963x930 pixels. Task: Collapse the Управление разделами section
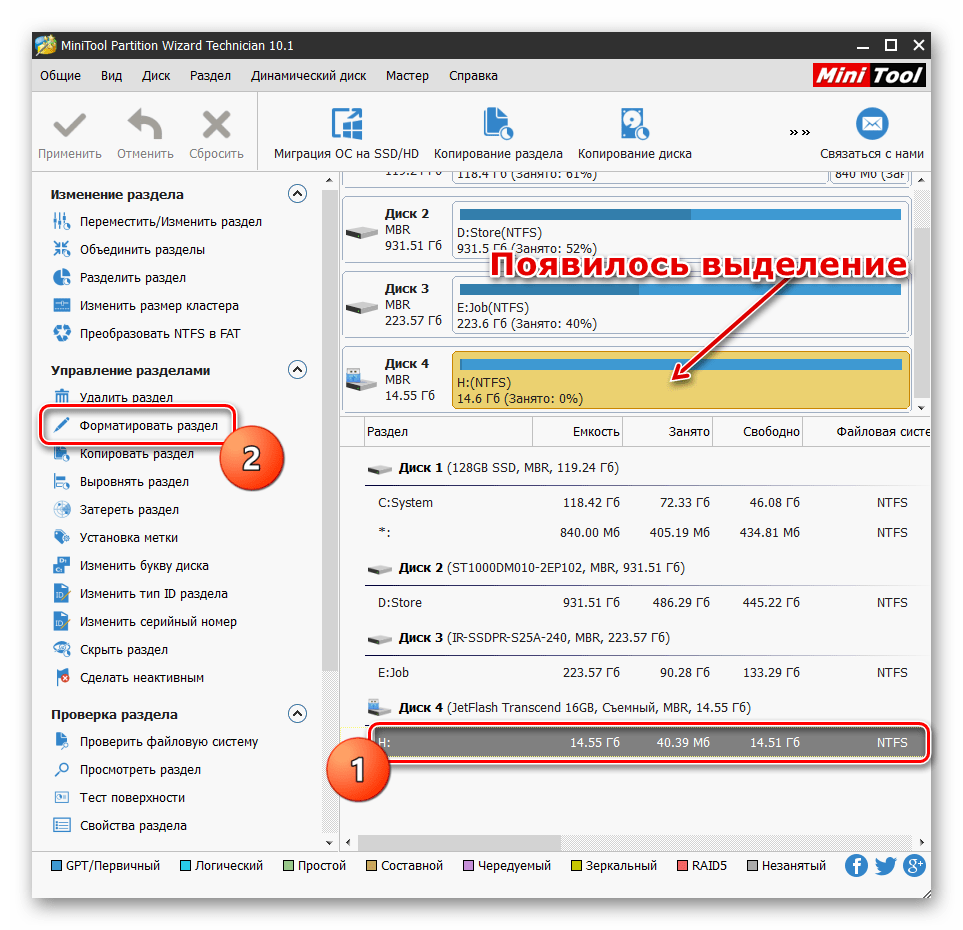297,370
